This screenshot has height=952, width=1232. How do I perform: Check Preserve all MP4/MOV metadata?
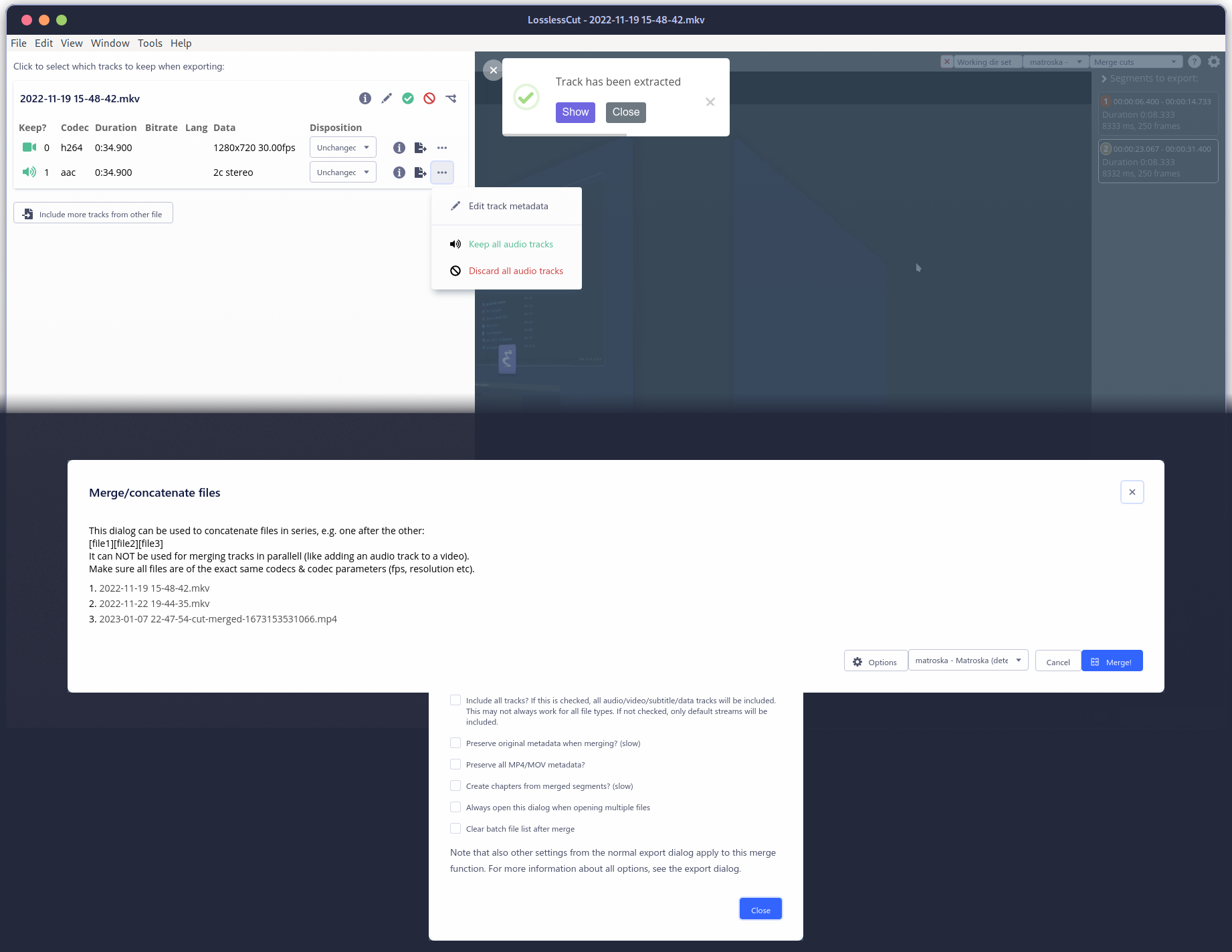click(455, 764)
